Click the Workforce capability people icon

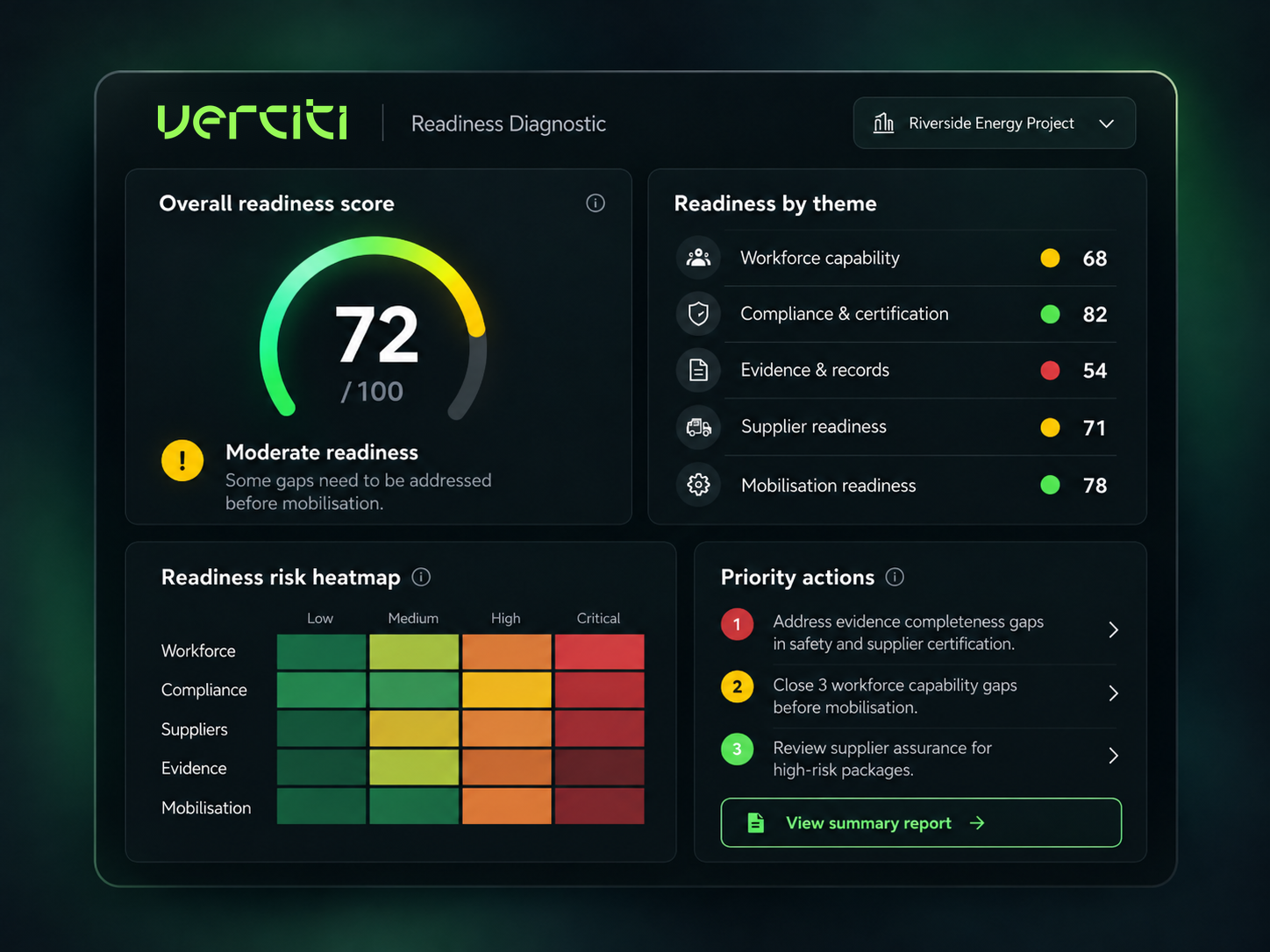pyautogui.click(x=698, y=258)
